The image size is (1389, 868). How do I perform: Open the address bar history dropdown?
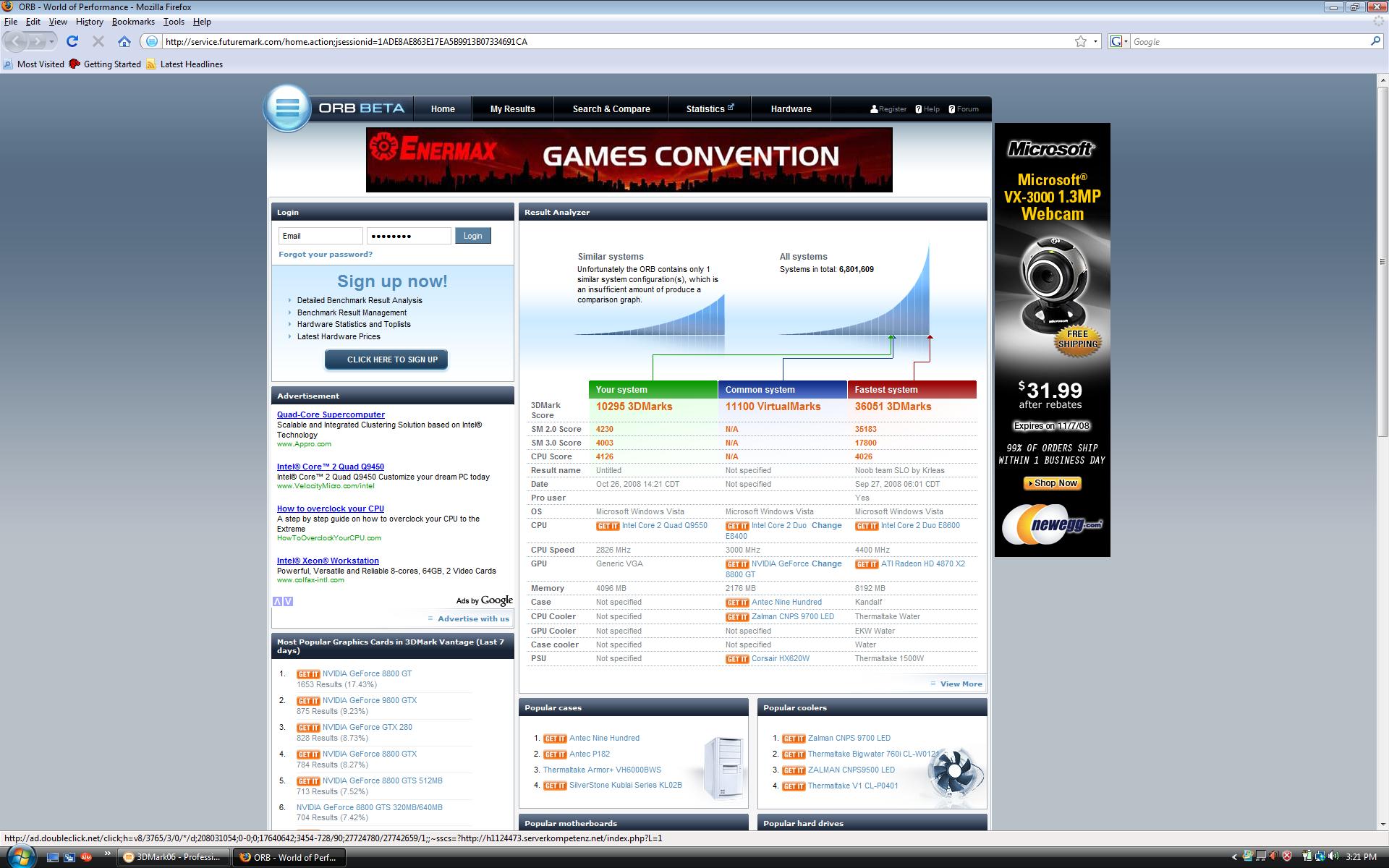pyautogui.click(x=1095, y=42)
